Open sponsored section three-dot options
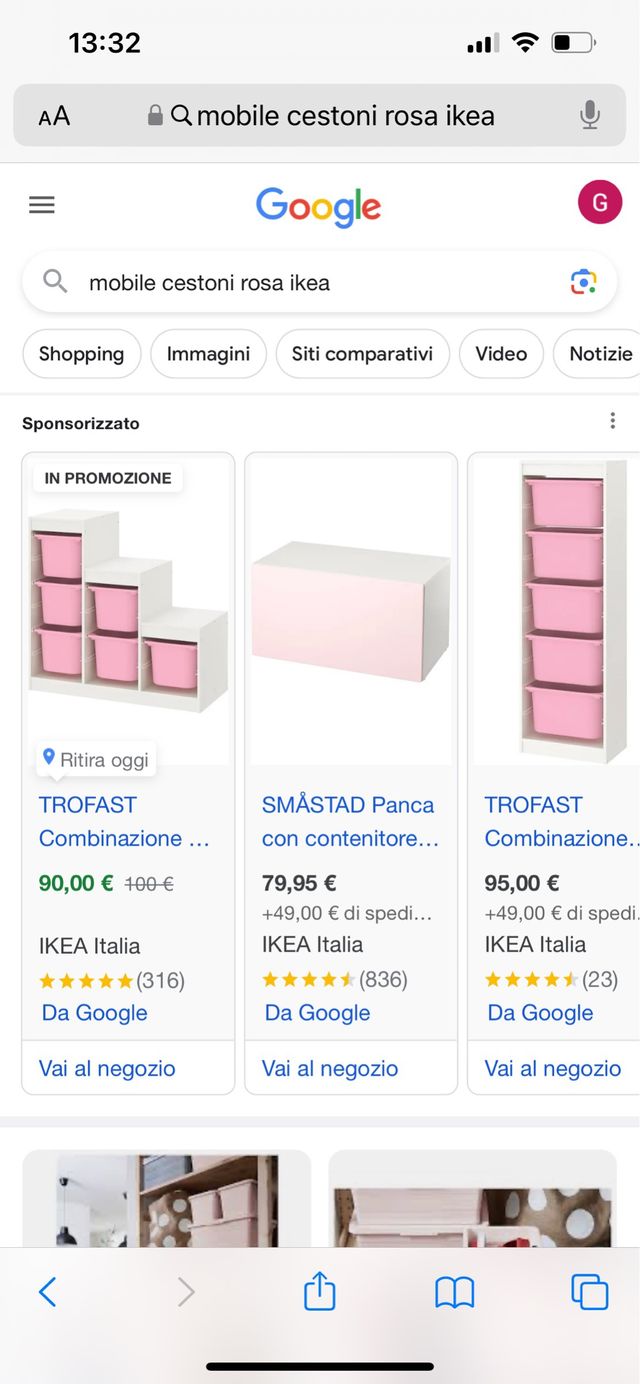Viewport: 640px width, 1384px height. coord(613,421)
